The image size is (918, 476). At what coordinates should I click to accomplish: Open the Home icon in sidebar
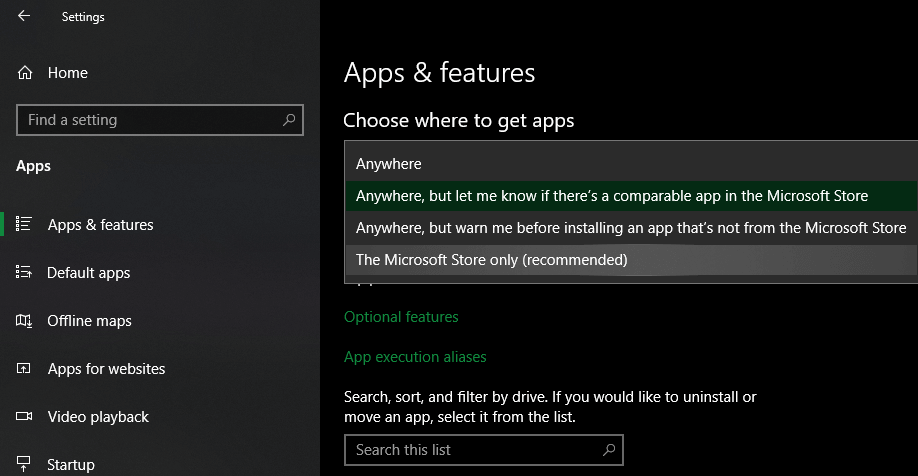coord(25,73)
